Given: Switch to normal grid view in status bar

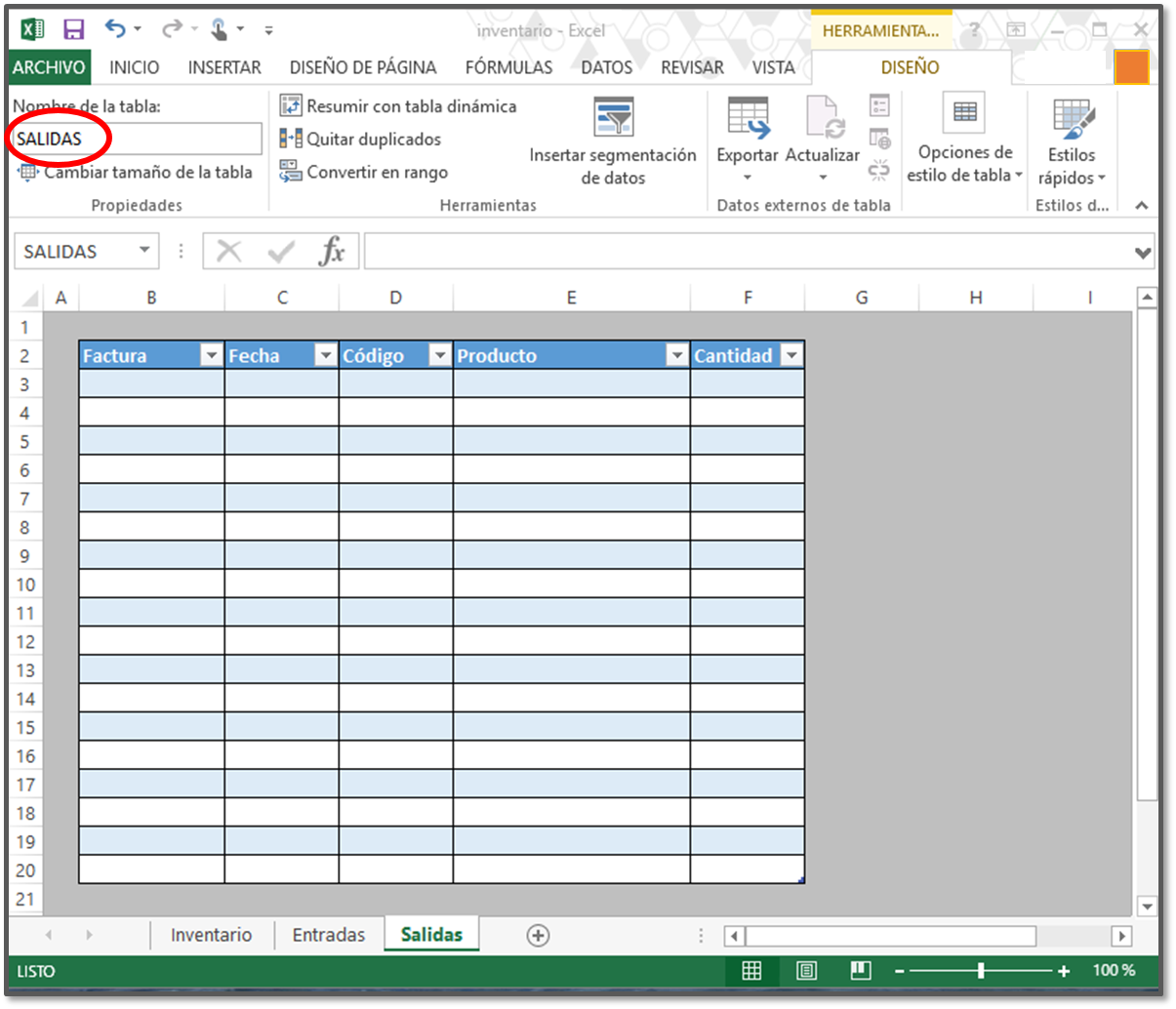Looking at the screenshot, I should (x=751, y=971).
